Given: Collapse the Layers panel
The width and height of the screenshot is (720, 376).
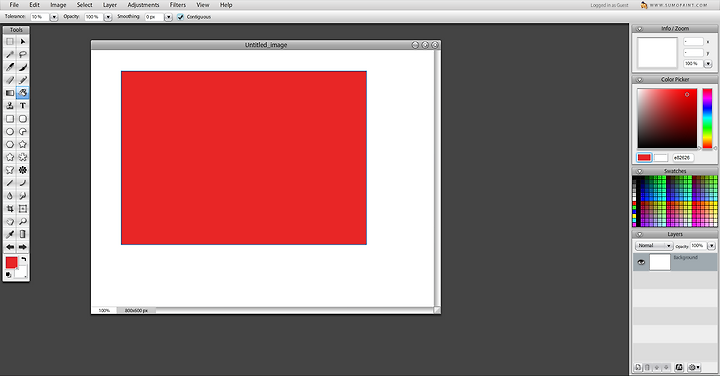Looking at the screenshot, I should click(x=639, y=235).
